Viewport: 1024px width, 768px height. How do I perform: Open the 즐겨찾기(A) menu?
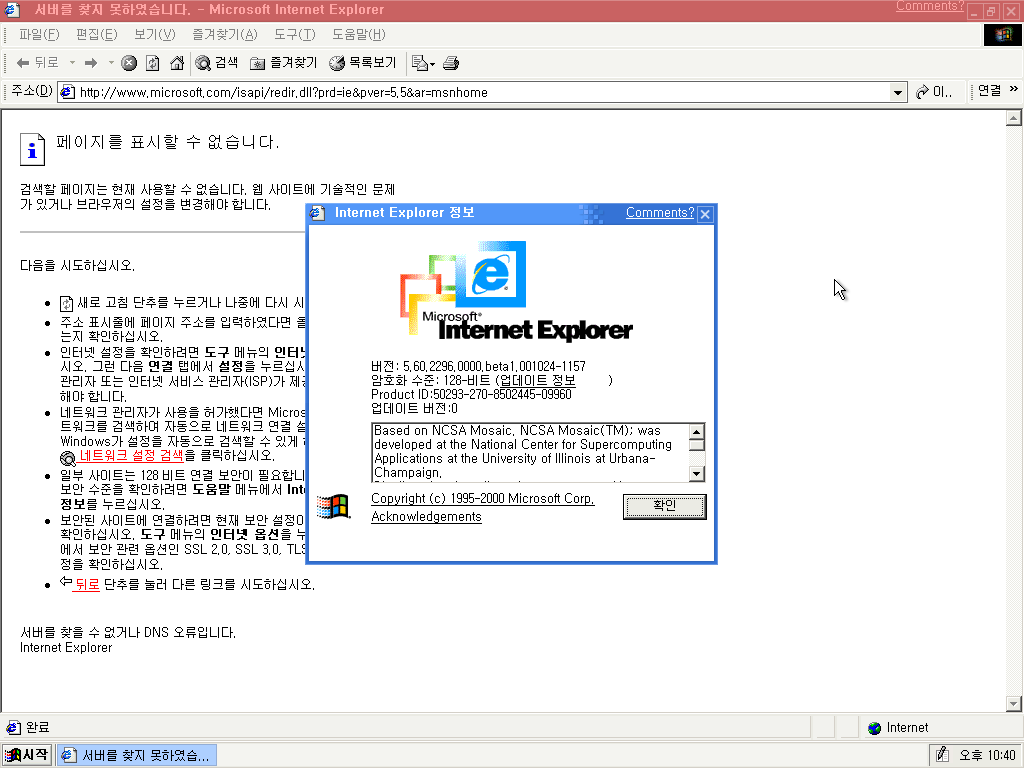point(225,35)
